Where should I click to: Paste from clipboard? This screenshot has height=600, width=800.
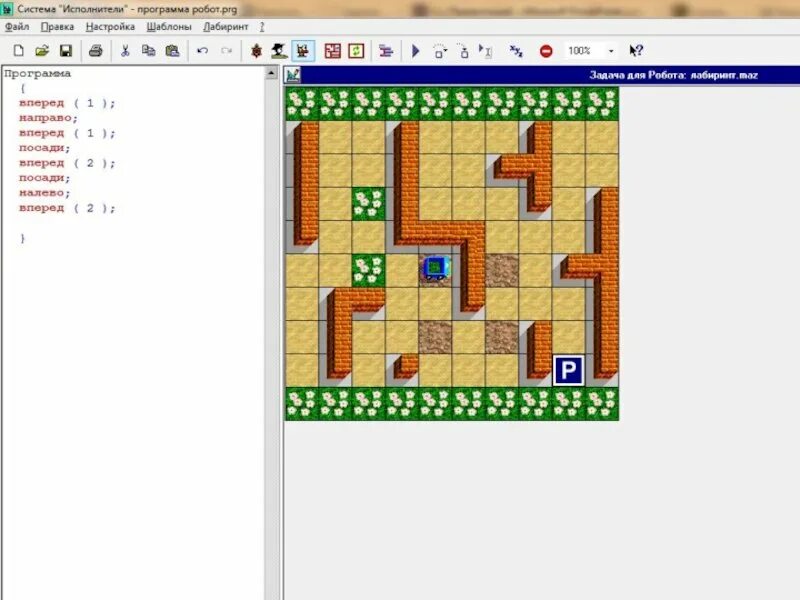point(172,51)
